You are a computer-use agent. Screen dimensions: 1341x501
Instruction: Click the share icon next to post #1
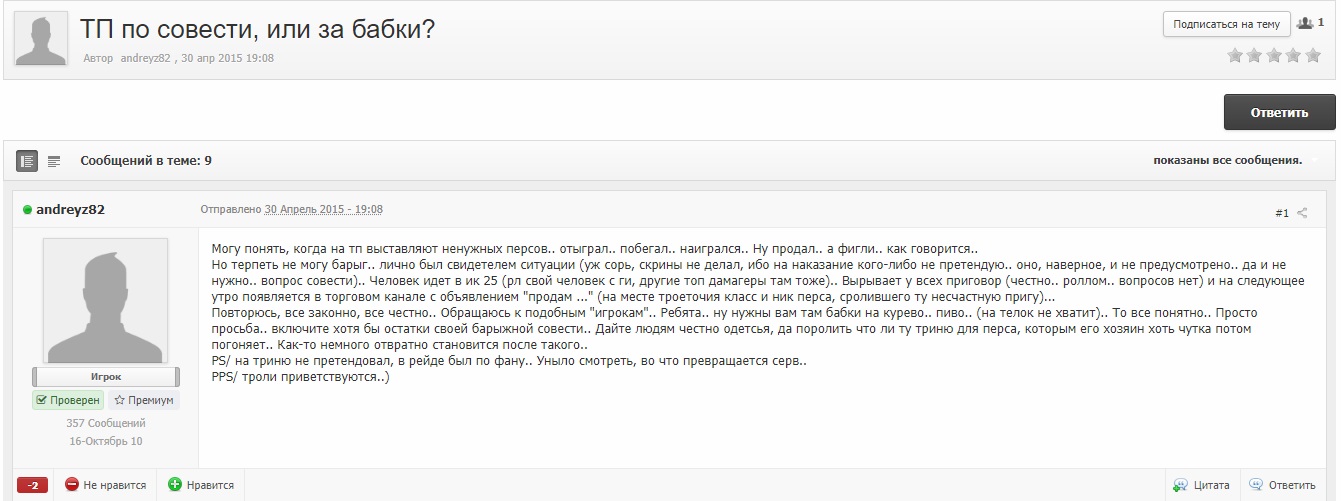pyautogui.click(x=1303, y=213)
